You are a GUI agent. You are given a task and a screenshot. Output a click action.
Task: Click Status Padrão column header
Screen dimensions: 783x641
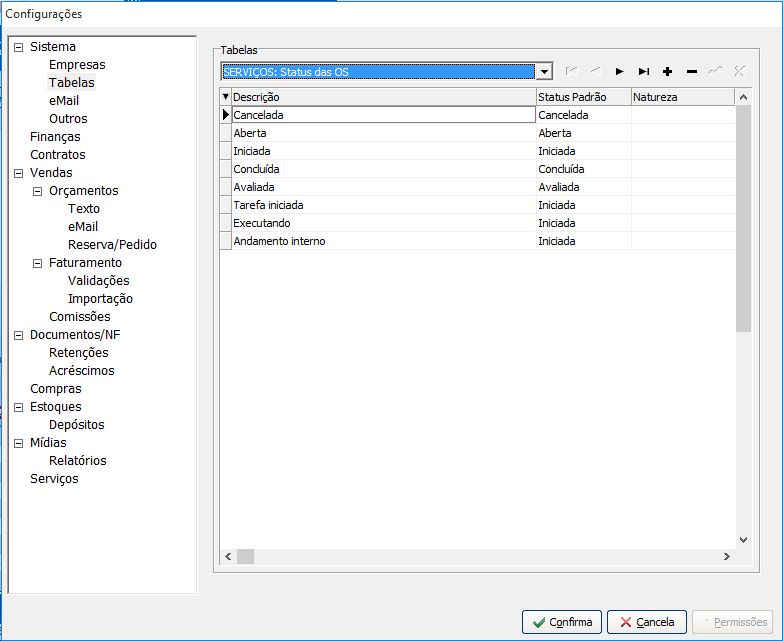pos(584,97)
